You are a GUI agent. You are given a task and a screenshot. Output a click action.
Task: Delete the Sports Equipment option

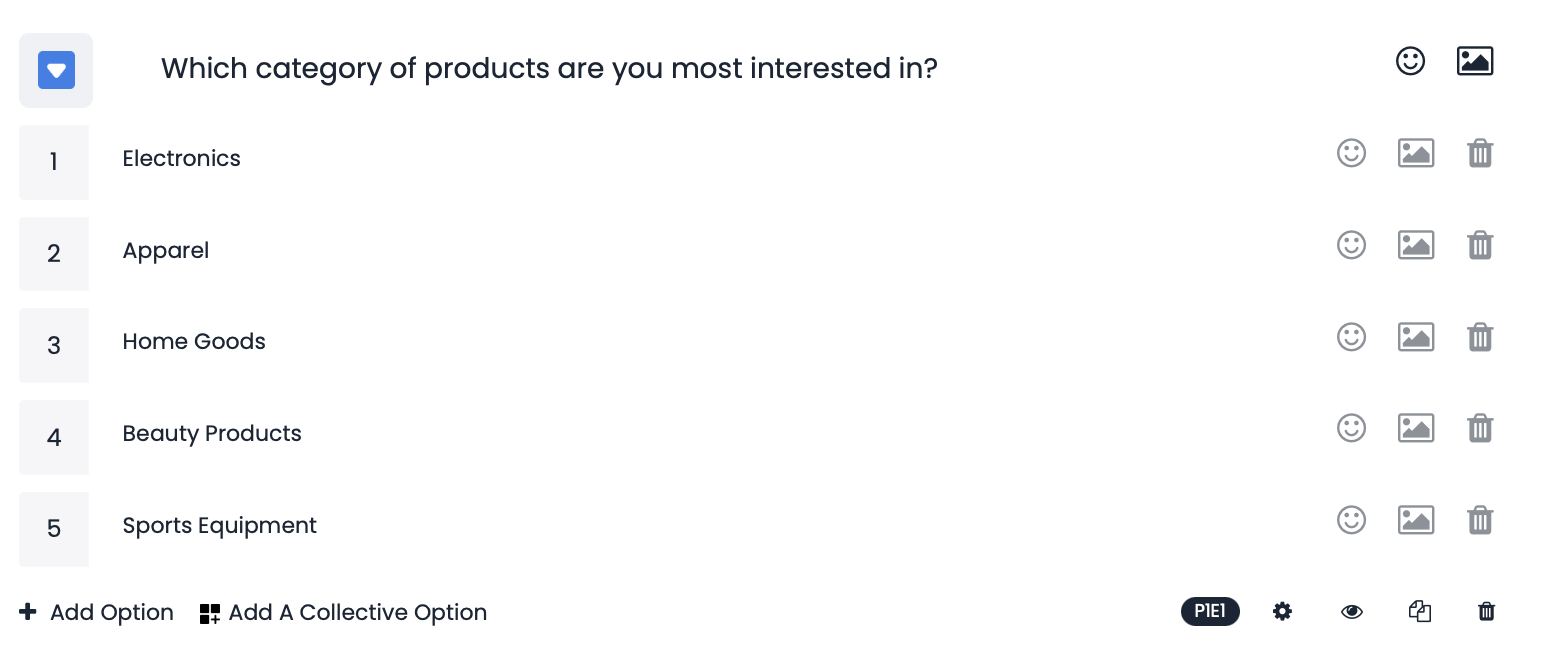click(x=1480, y=520)
